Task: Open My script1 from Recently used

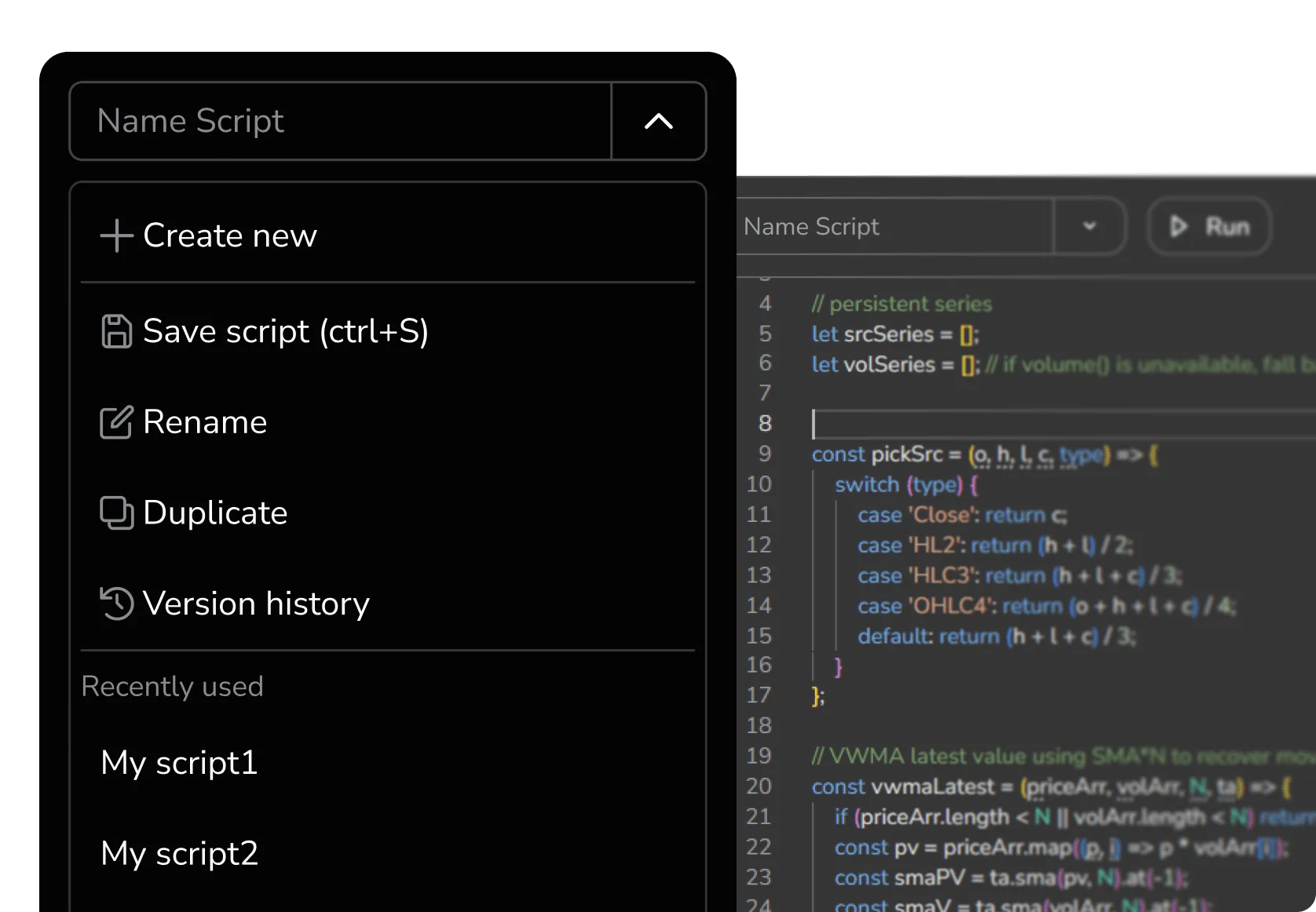Action: (x=179, y=763)
